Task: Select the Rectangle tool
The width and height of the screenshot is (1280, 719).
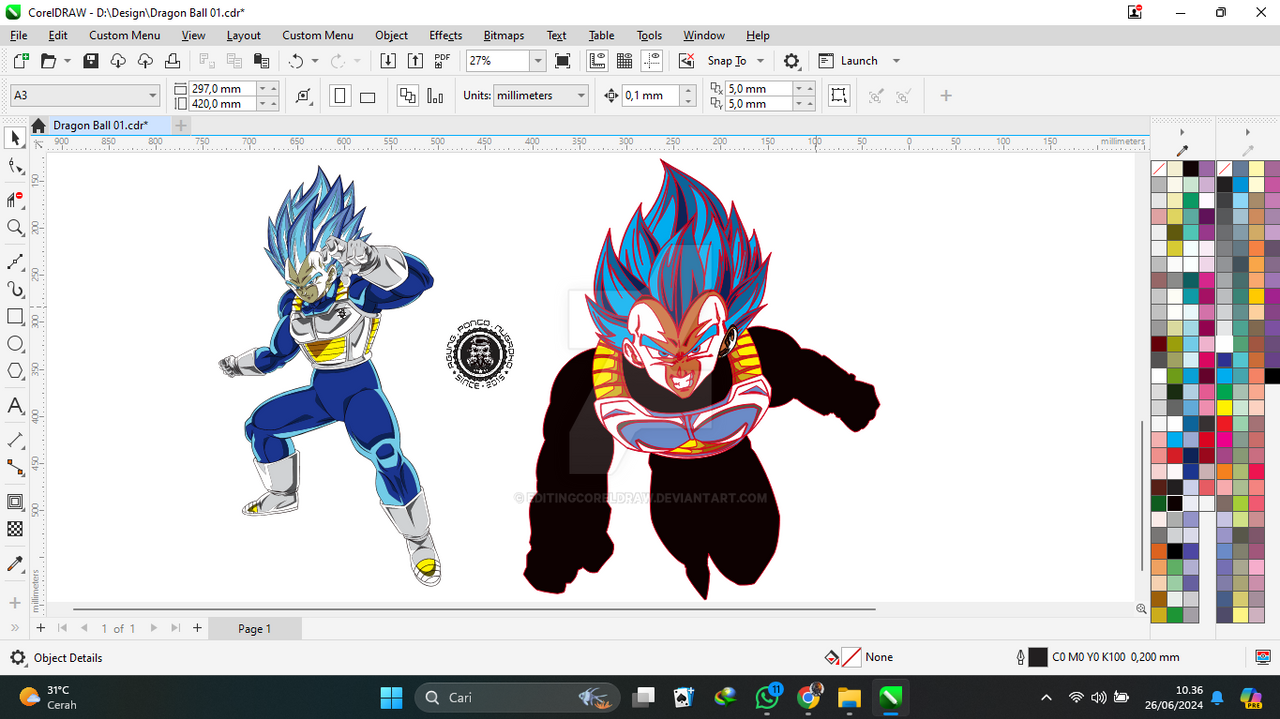Action: pos(15,317)
